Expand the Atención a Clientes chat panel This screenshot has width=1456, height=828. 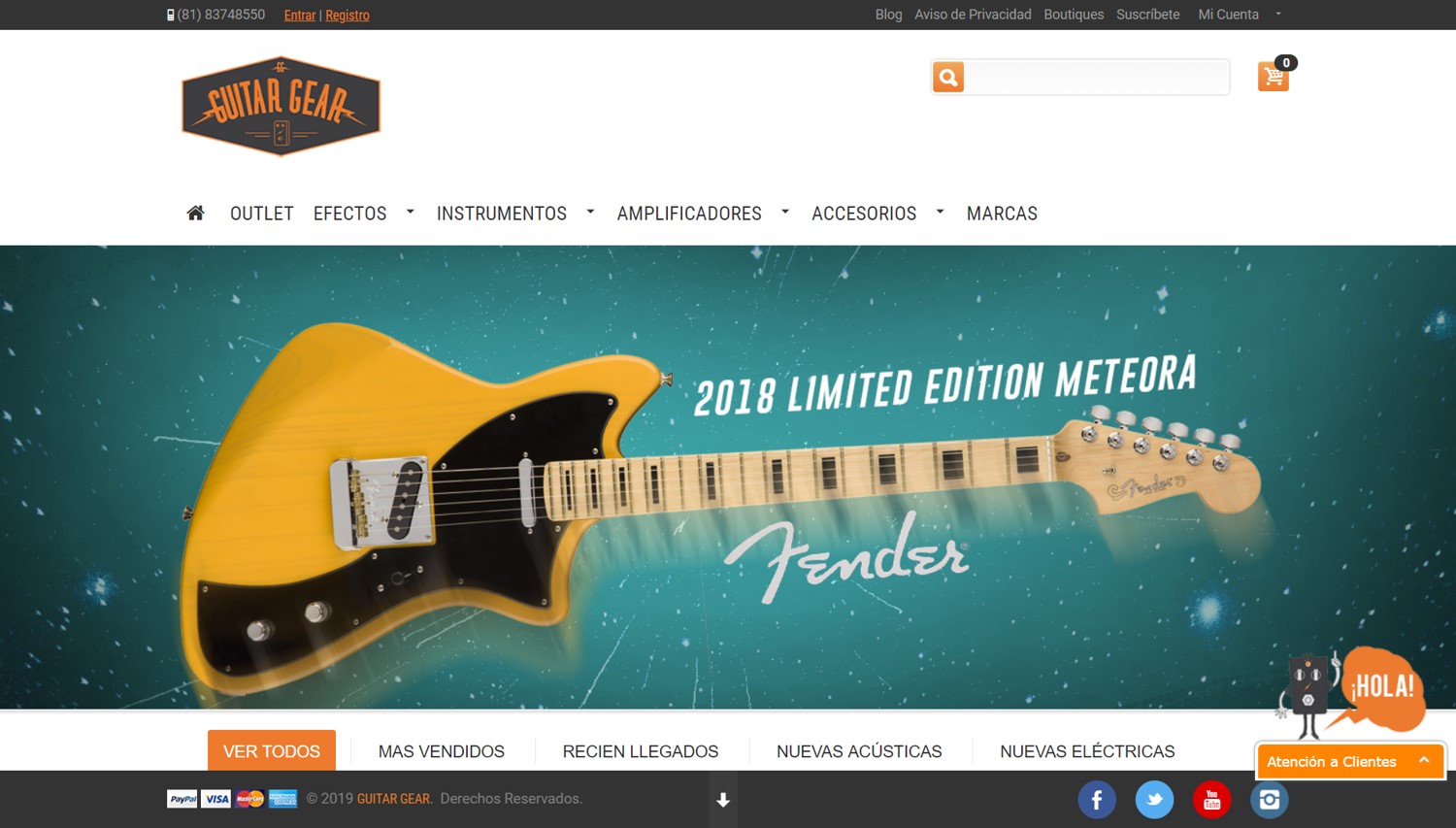pyautogui.click(x=1350, y=761)
